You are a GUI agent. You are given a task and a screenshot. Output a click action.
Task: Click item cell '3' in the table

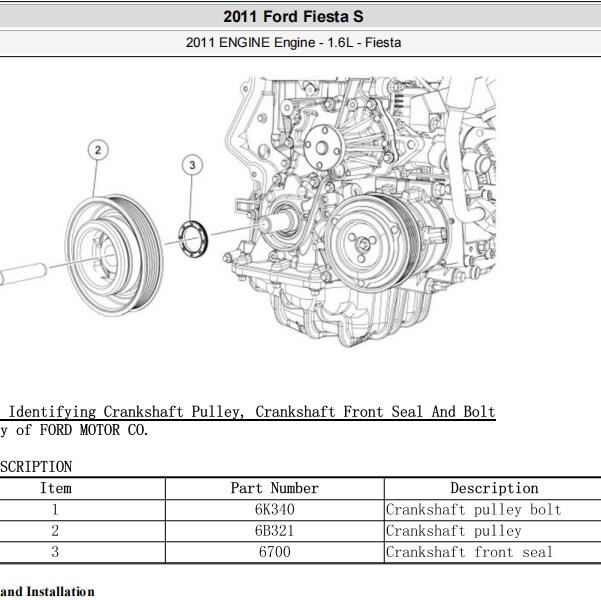tap(55, 552)
